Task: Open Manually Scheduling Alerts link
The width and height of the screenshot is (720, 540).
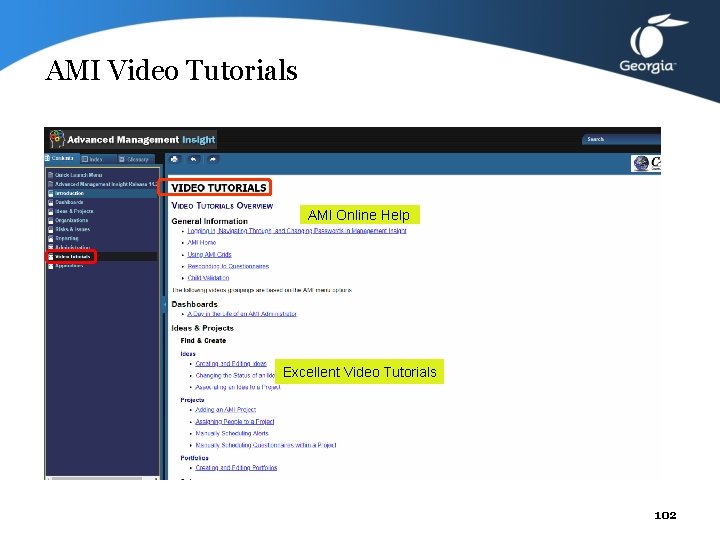Action: pyautogui.click(x=232, y=433)
